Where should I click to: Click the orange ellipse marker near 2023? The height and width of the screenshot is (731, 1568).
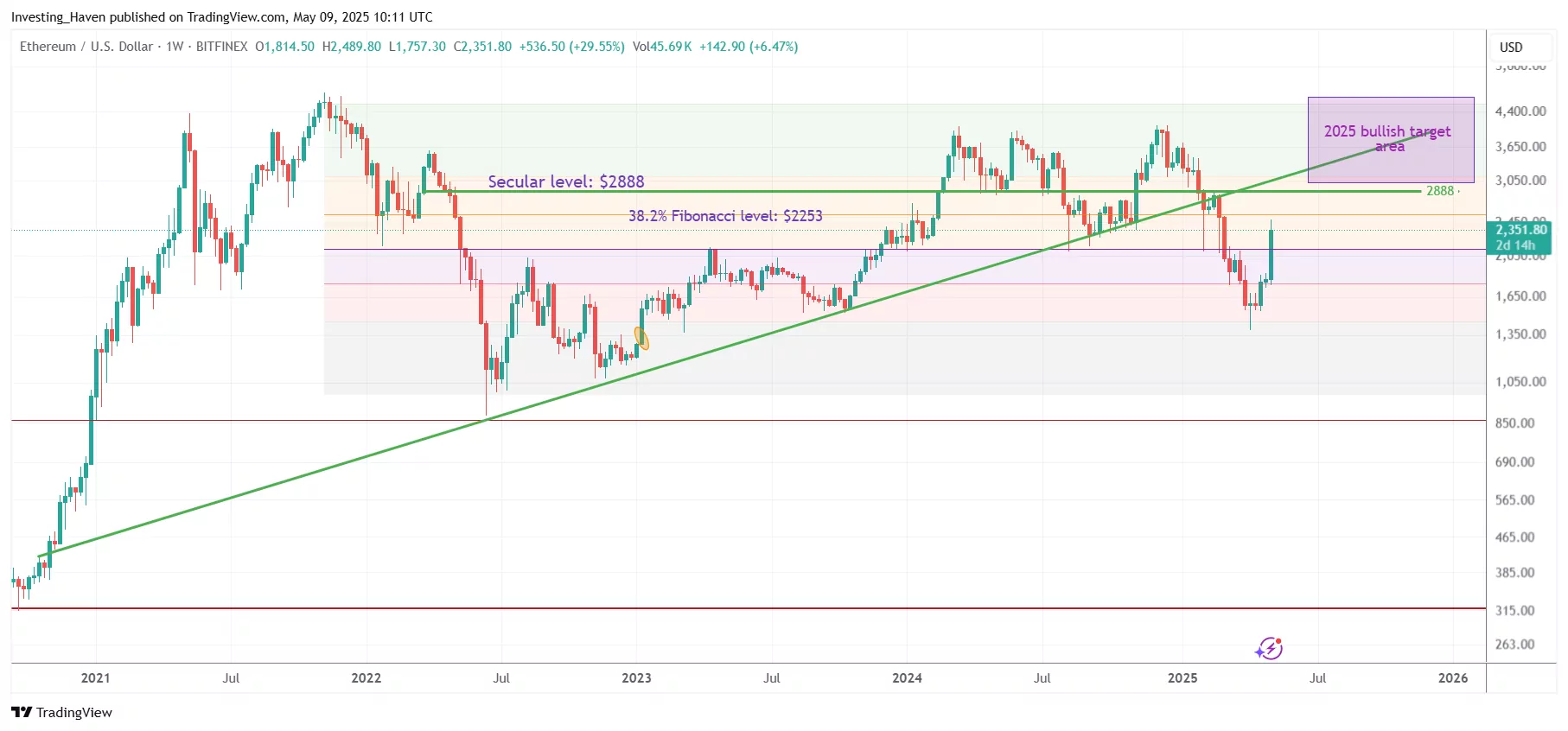click(x=641, y=338)
